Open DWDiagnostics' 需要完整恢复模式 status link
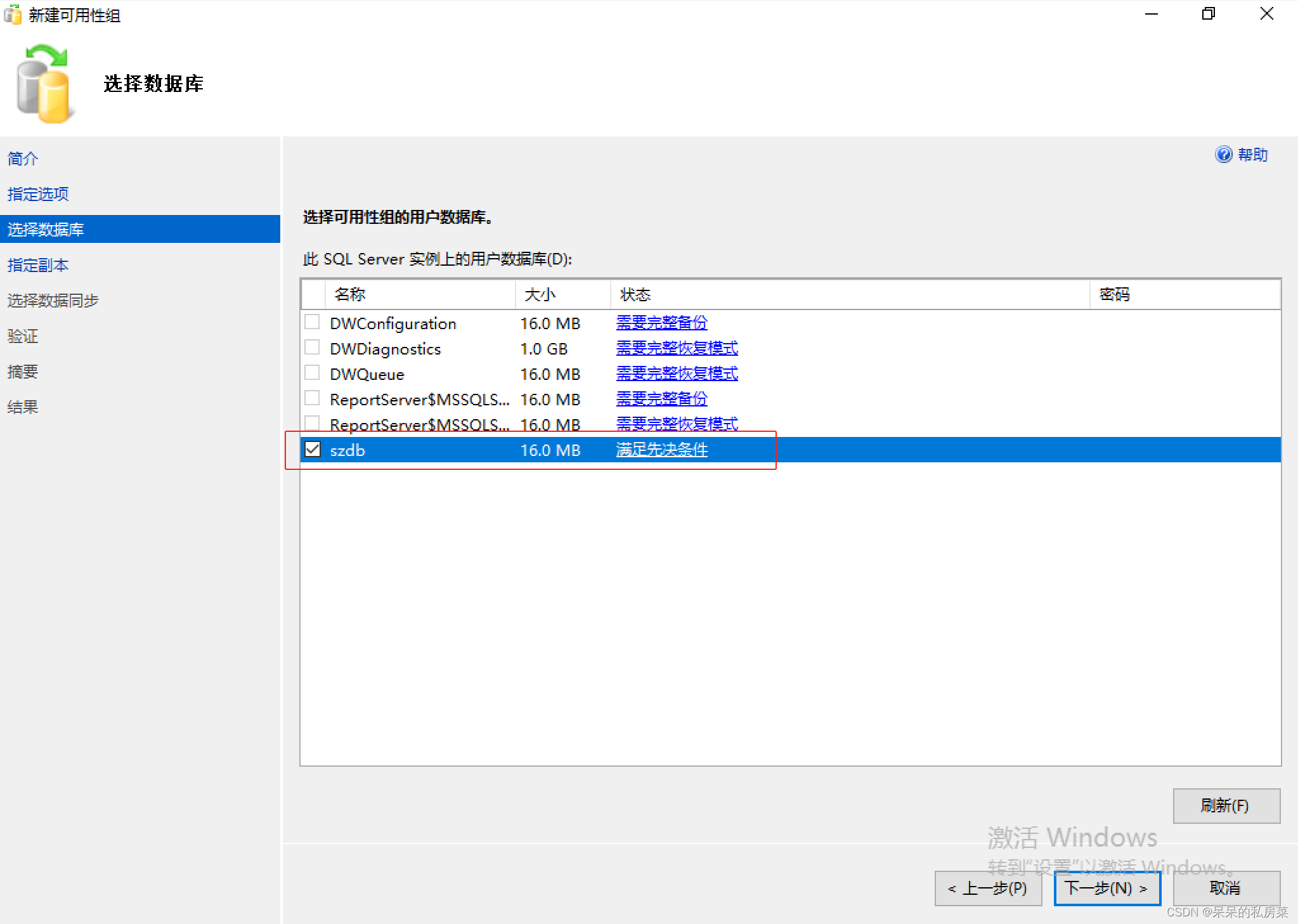Viewport: 1298px width, 924px height. (677, 348)
